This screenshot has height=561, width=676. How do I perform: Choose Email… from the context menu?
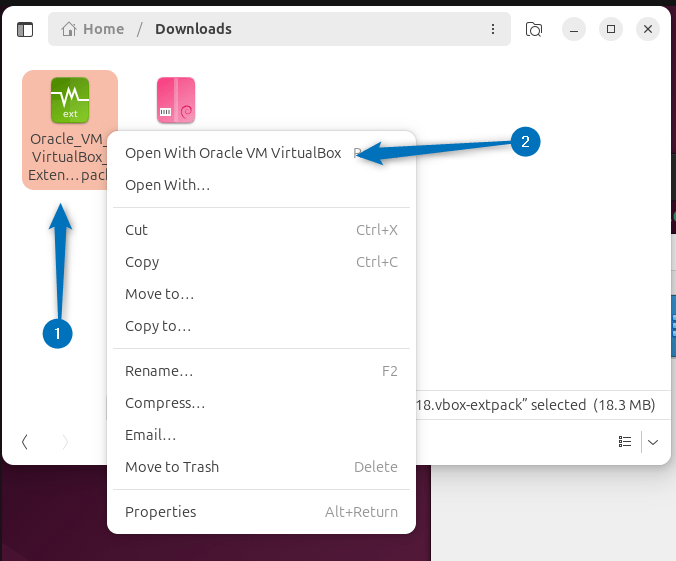tap(151, 435)
